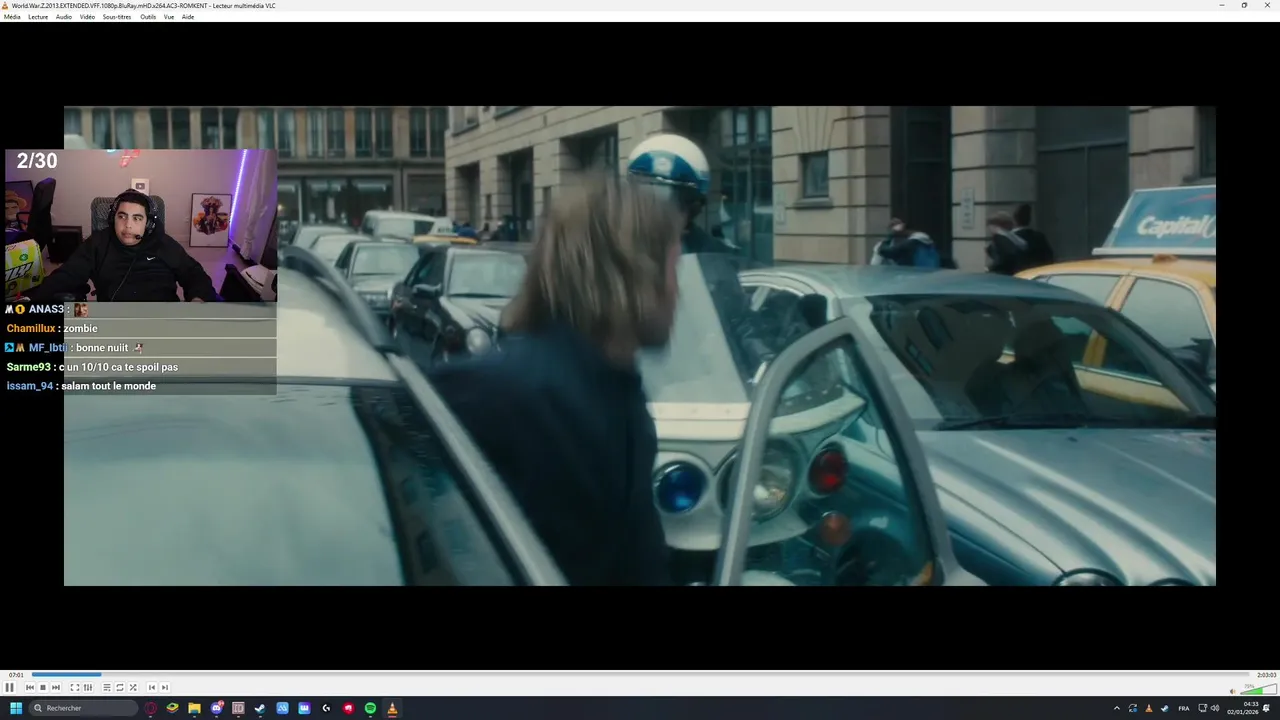Switch FRA keyboard language
Screen dimensions: 1280x720
1184,708
